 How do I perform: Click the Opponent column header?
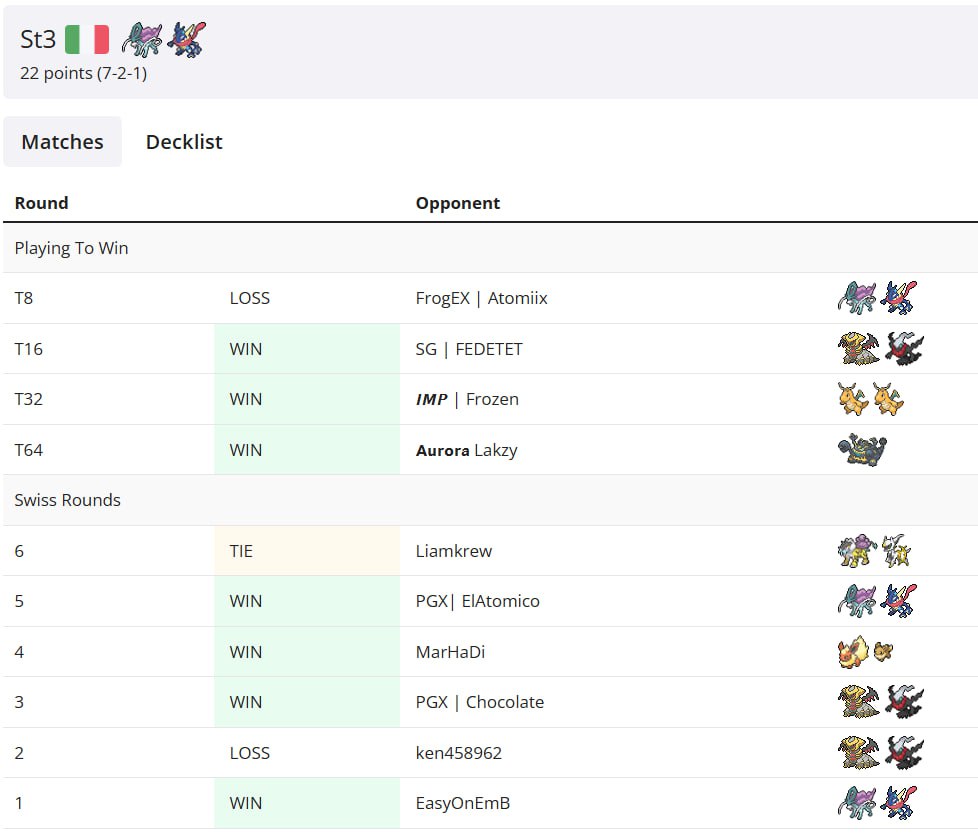458,203
